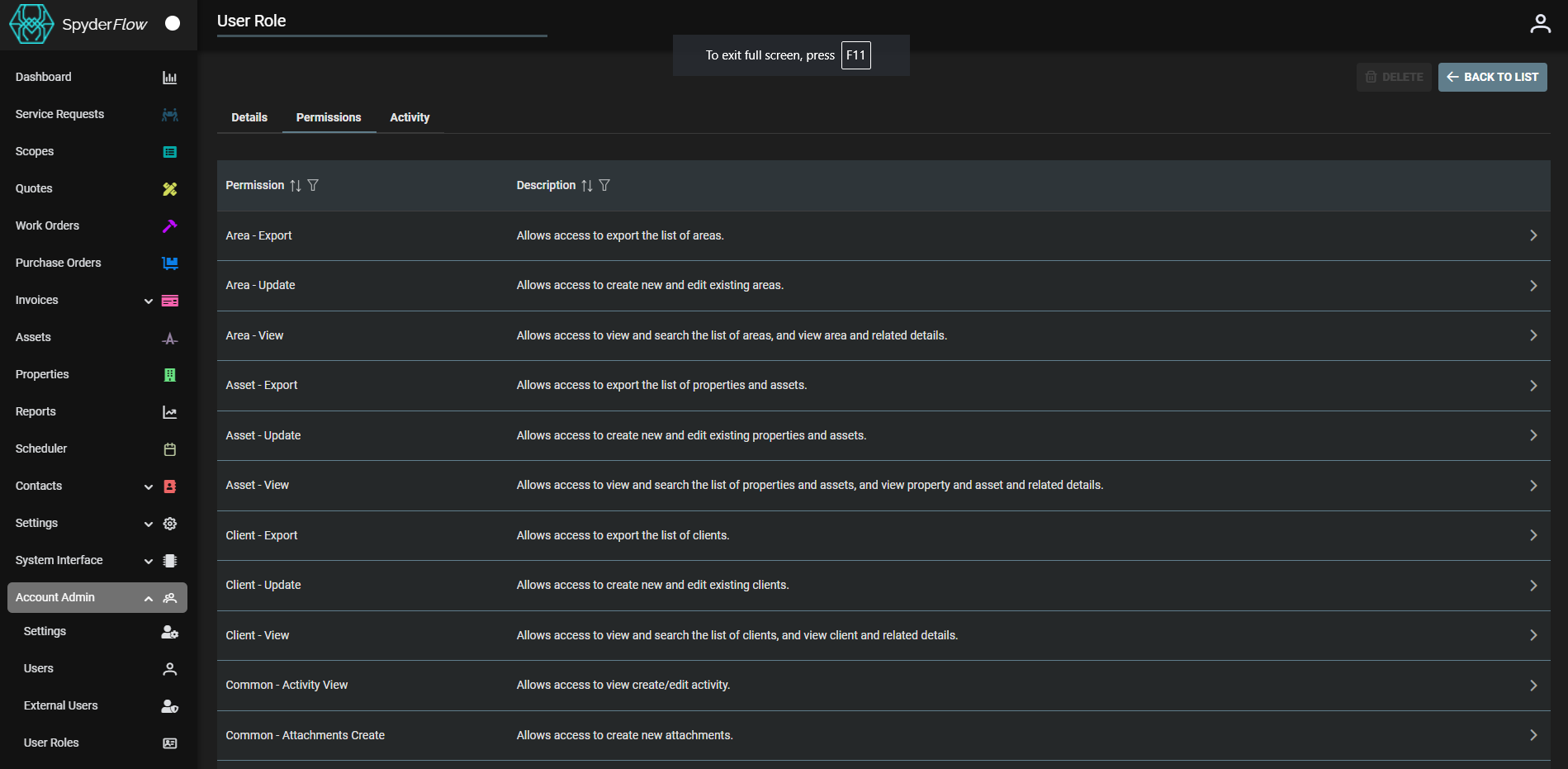
Task: Open Properties using the building icon
Action: click(169, 375)
